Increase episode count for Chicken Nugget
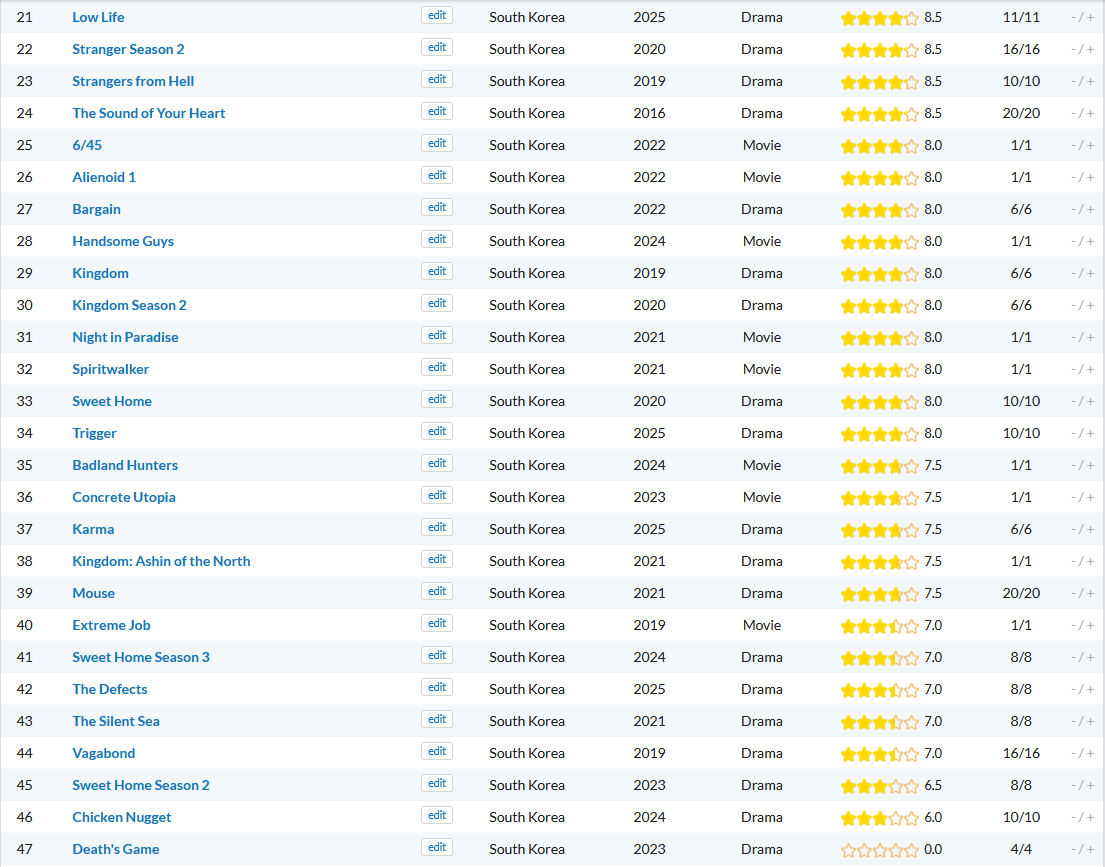Screen dimensions: 1105x867 [1091, 818]
